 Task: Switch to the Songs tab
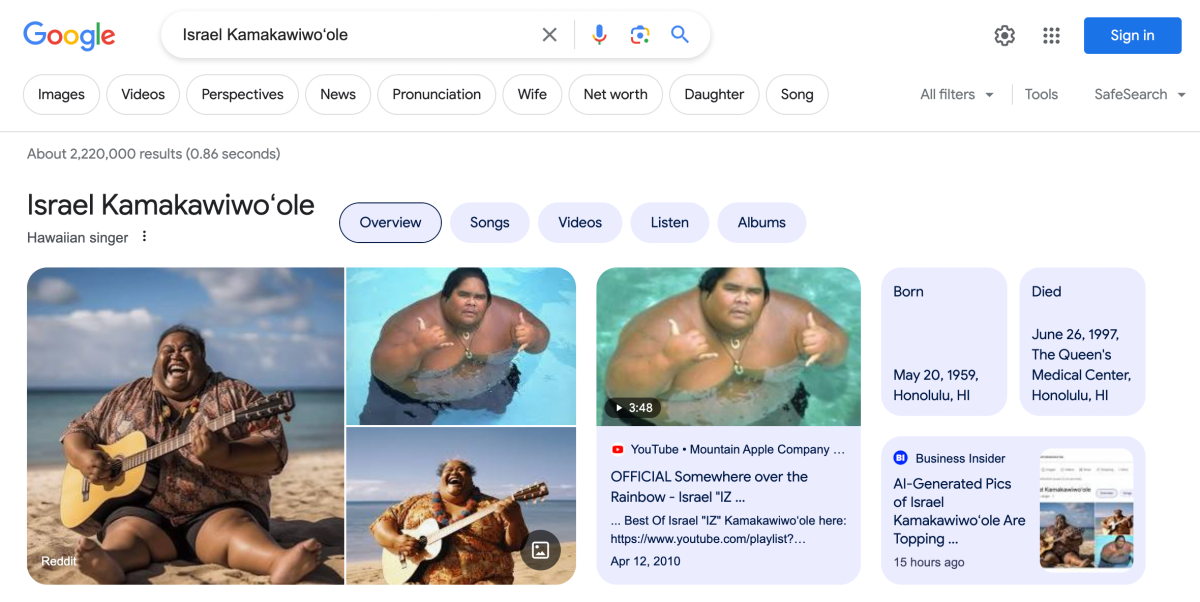[490, 223]
